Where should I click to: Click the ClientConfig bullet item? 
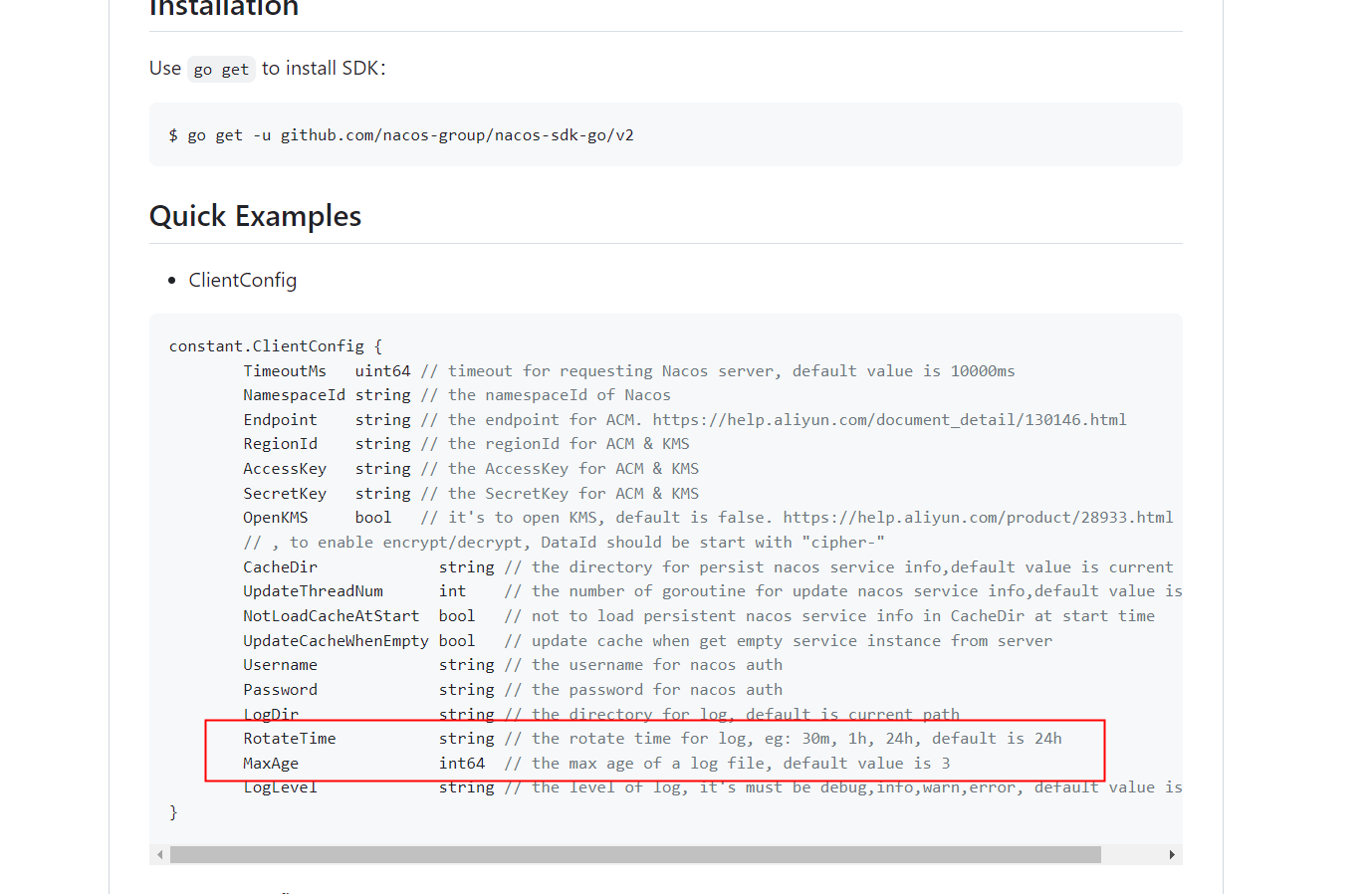[x=243, y=281]
